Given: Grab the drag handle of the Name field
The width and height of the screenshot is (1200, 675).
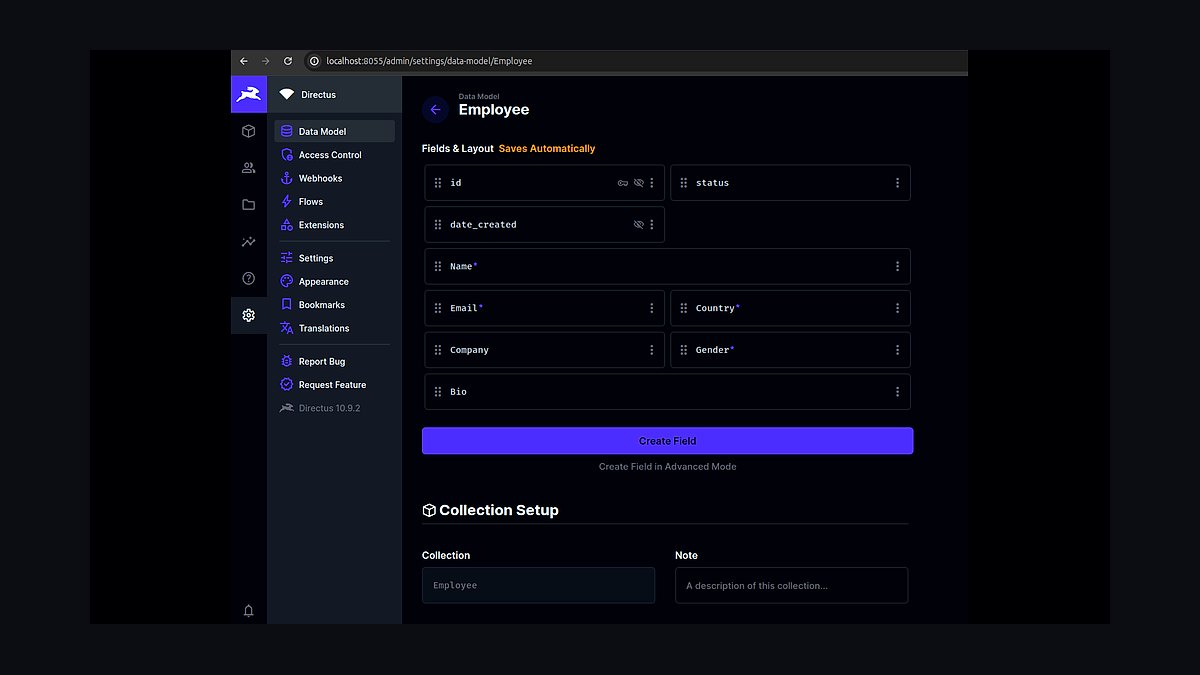Looking at the screenshot, I should (x=438, y=267).
